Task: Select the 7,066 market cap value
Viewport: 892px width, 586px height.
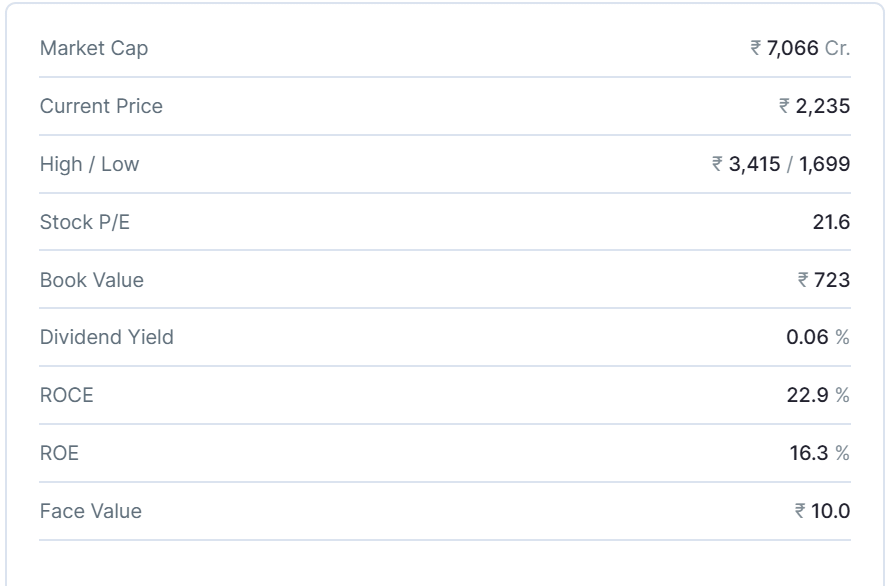Action: point(793,48)
